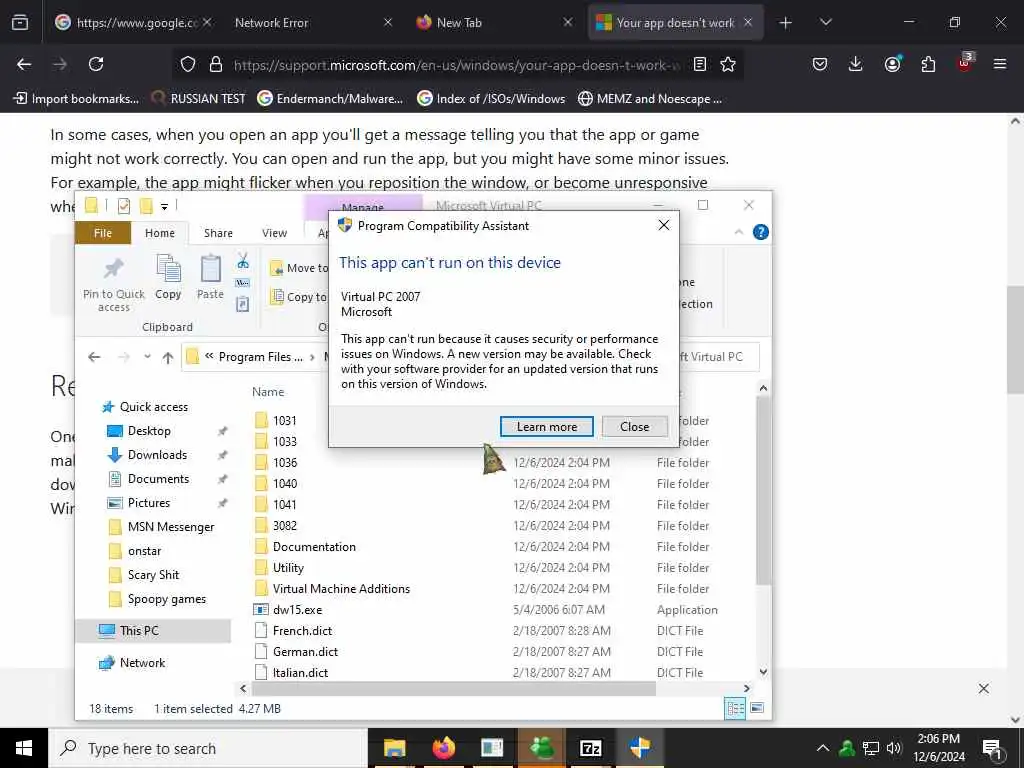Select Downloads in navigation pane

(148, 455)
